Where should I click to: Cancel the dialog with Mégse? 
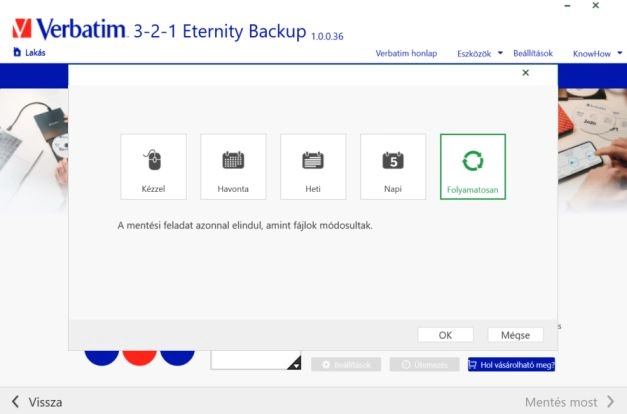click(515, 335)
